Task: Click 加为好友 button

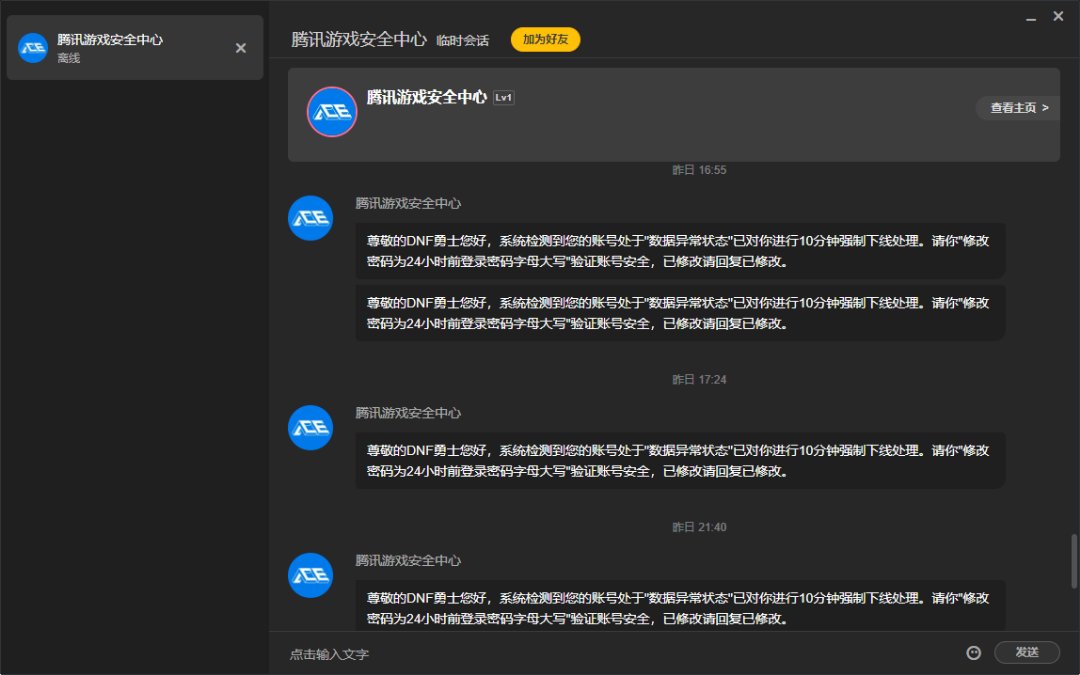Action: click(546, 39)
